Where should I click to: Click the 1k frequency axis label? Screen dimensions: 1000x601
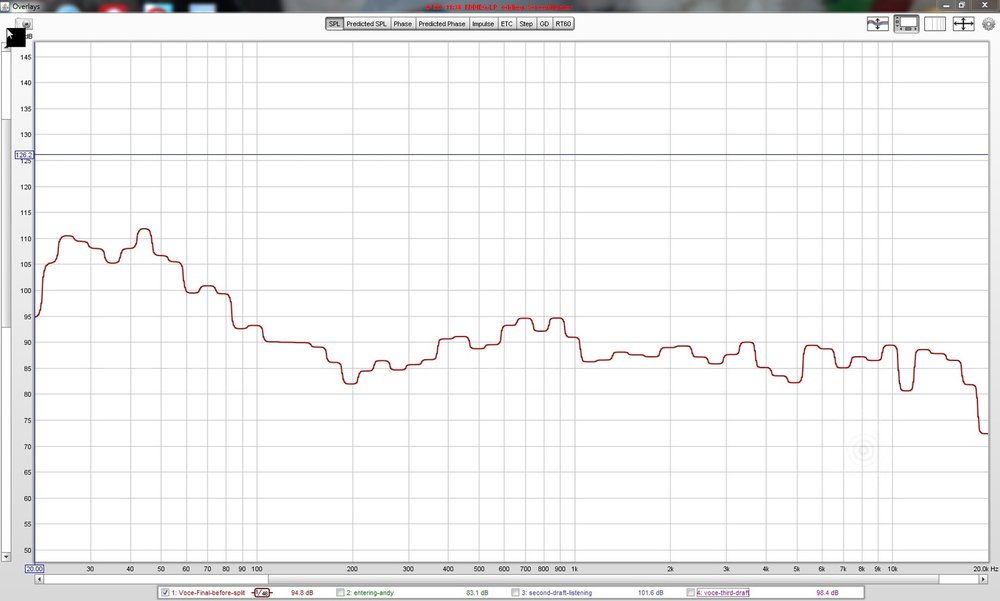coord(574,568)
